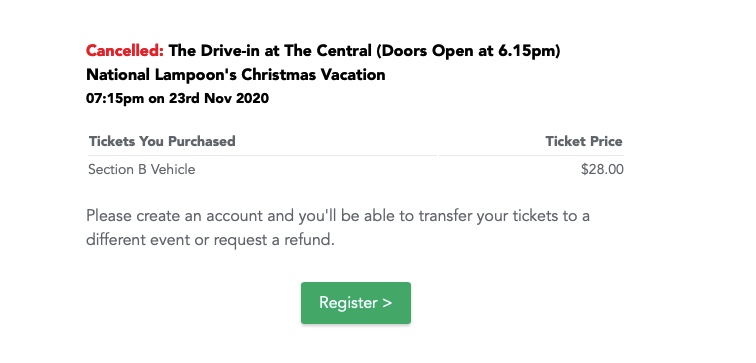Click the red Cancelled label
The width and height of the screenshot is (756, 363).
(x=125, y=51)
